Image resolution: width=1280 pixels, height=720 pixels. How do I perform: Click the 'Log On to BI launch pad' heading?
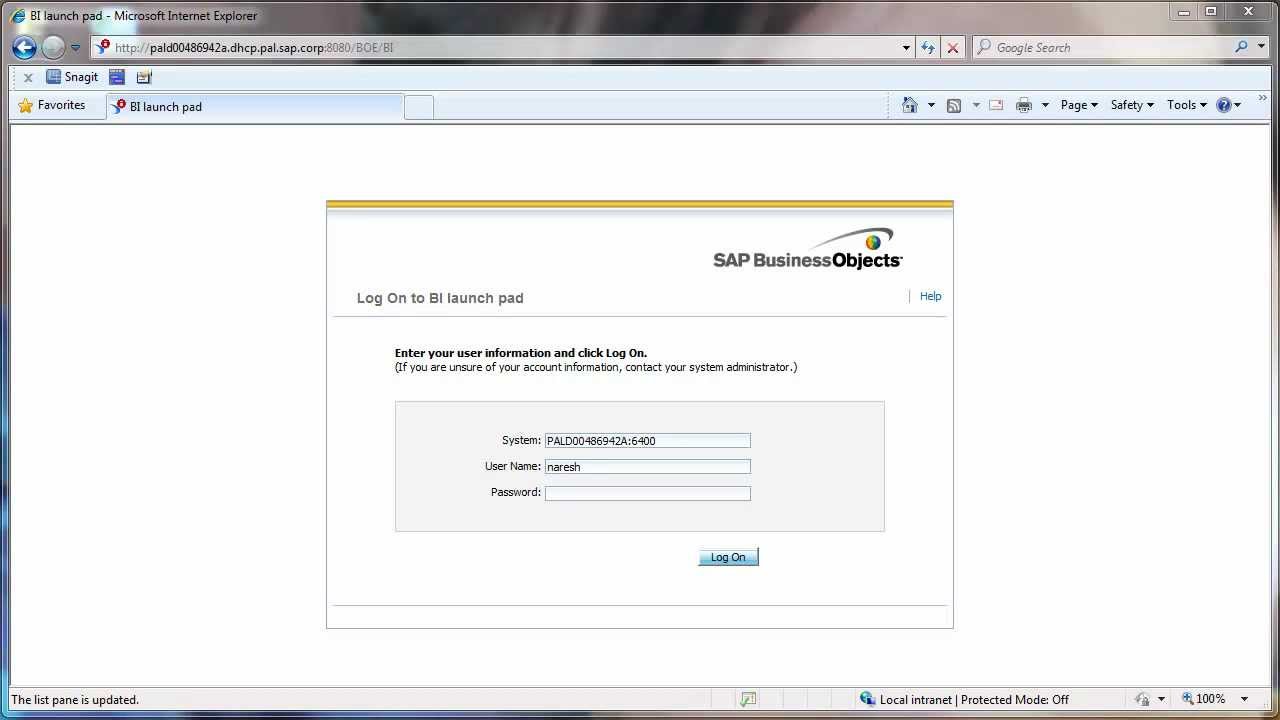point(440,298)
